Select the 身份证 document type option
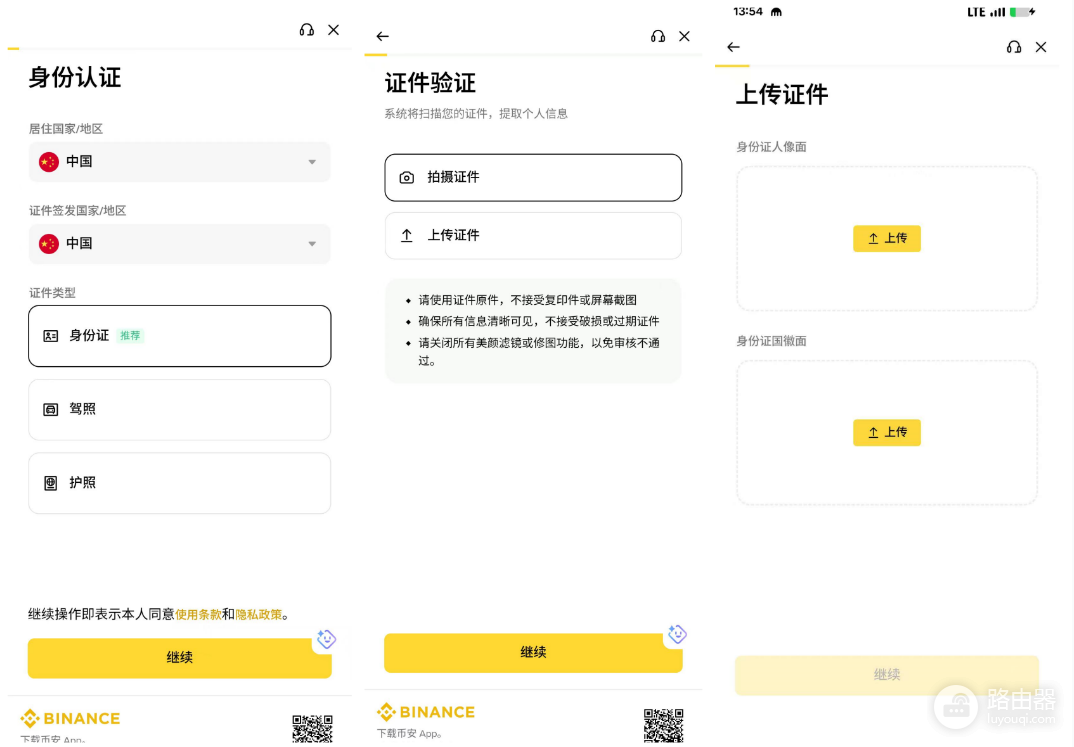Screen dimensions: 1074x747 tap(179, 335)
